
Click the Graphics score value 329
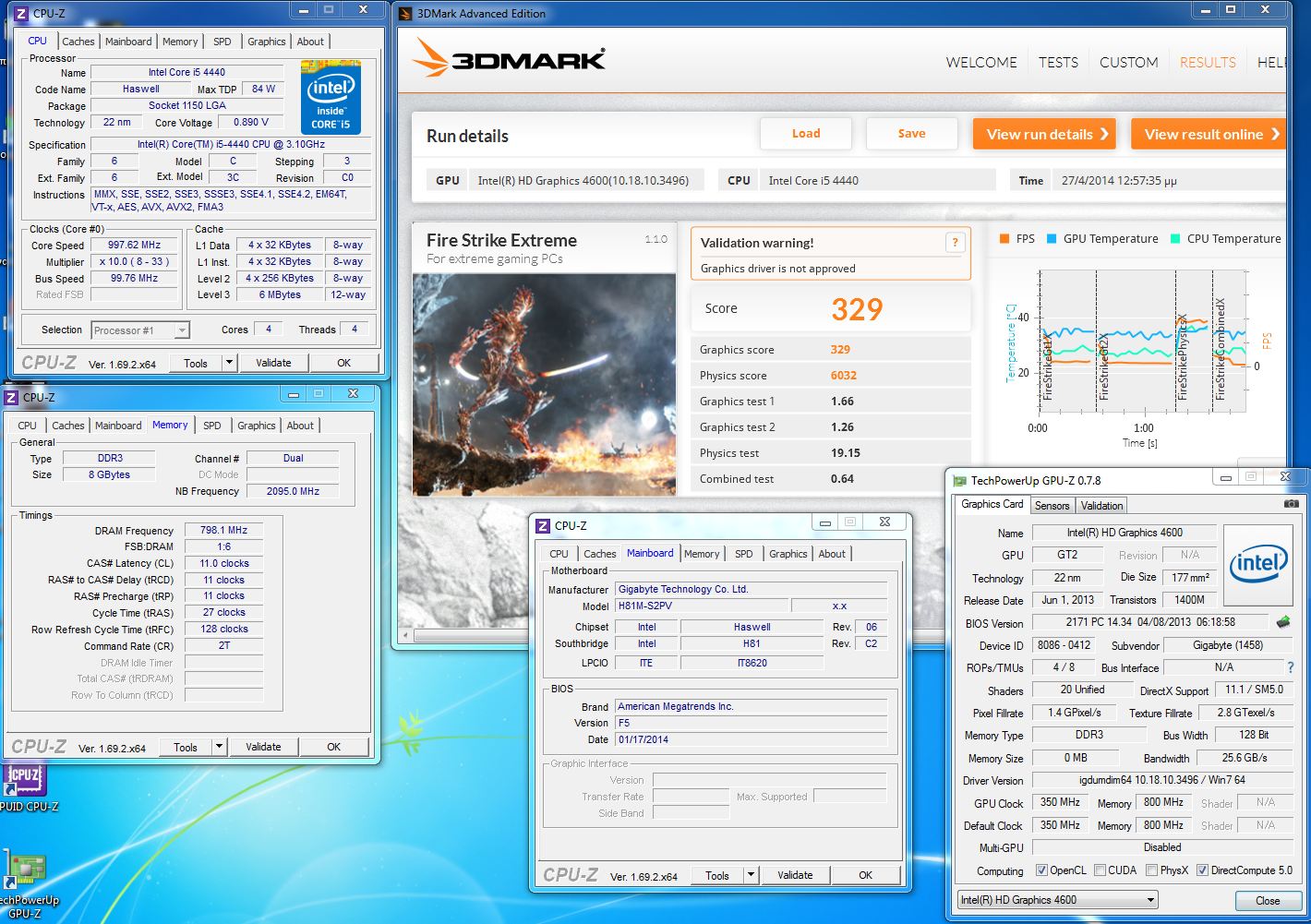coord(840,349)
